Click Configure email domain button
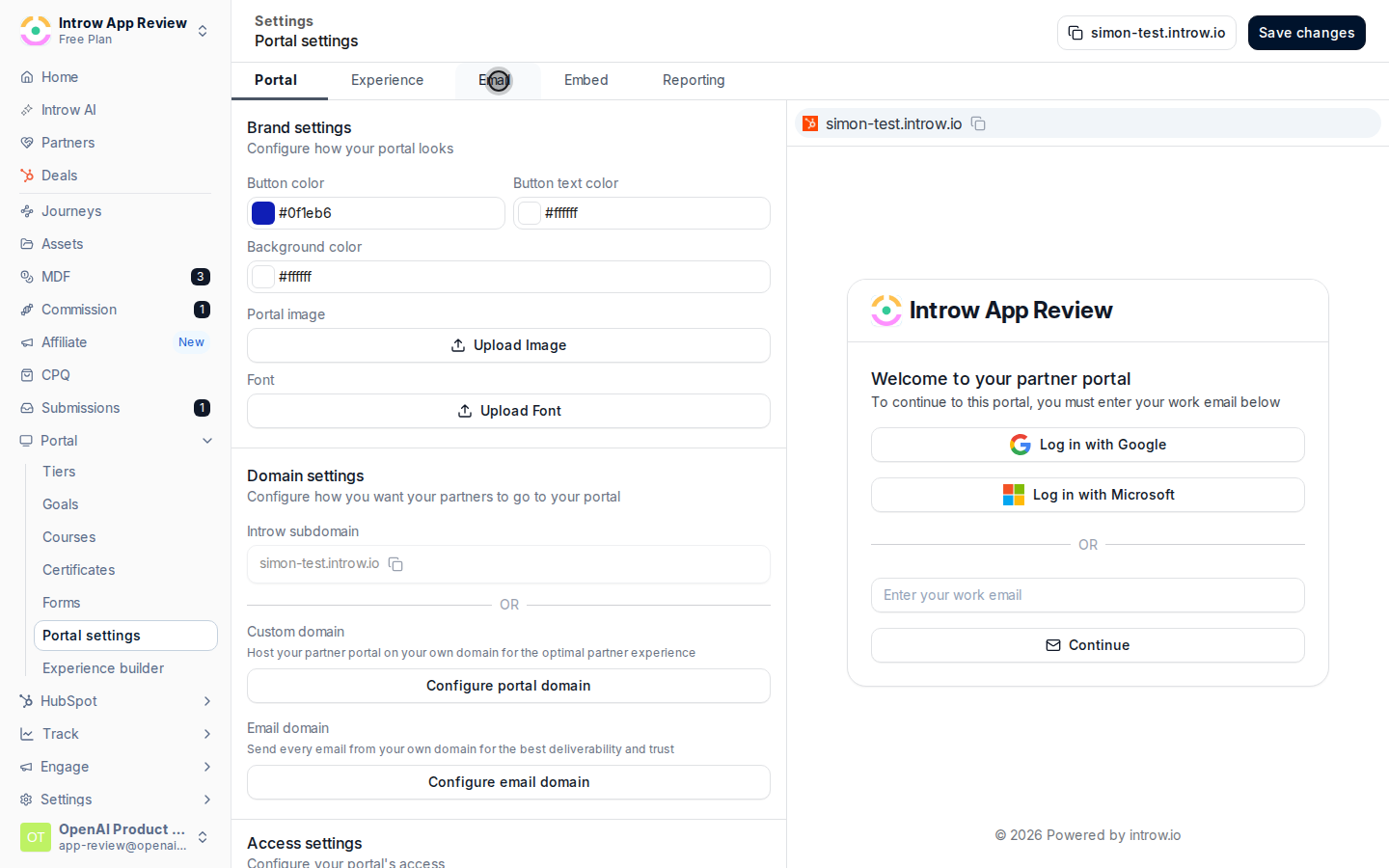Image resolution: width=1389 pixels, height=868 pixels. click(508, 782)
